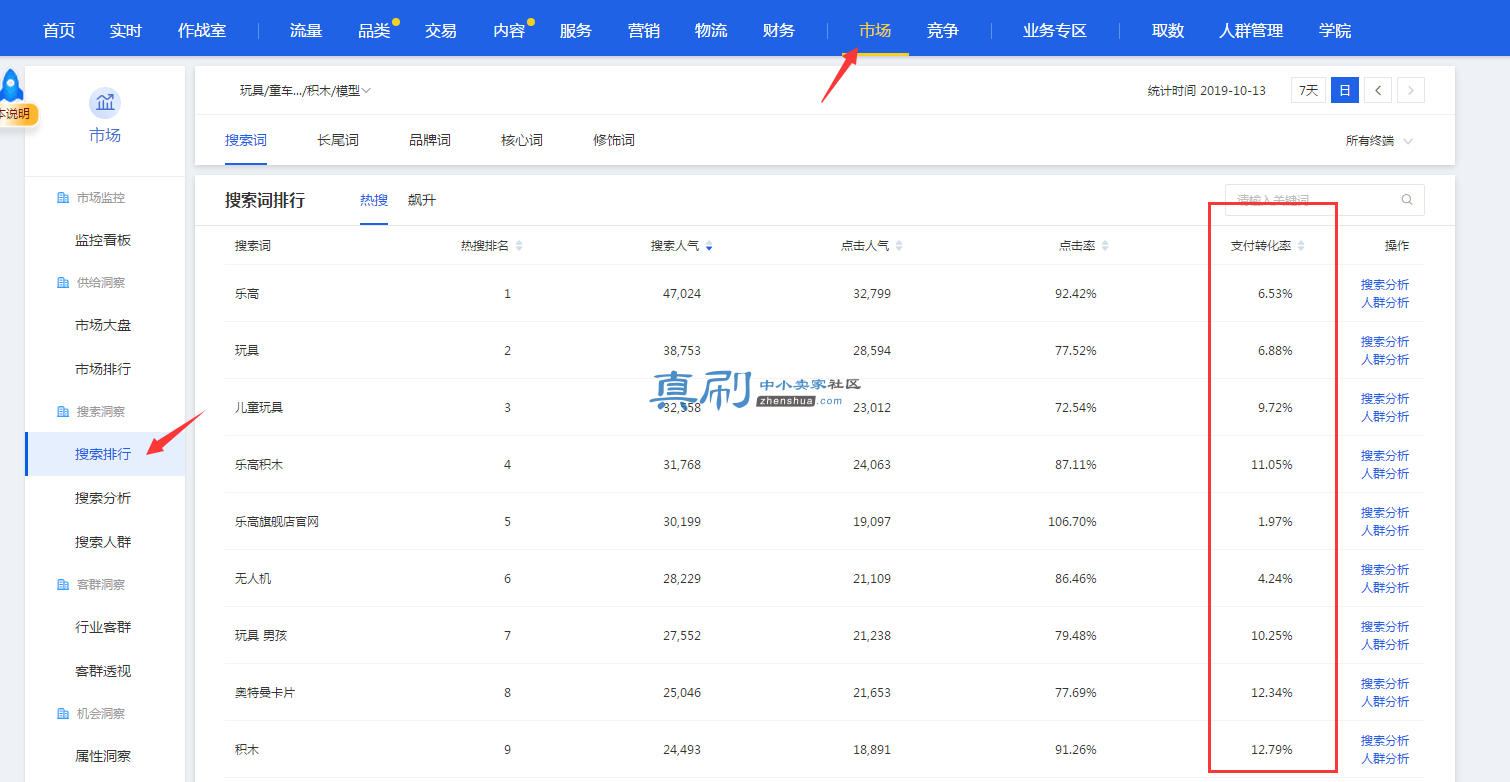Expand the 所有终端 dropdown

pos(1379,141)
